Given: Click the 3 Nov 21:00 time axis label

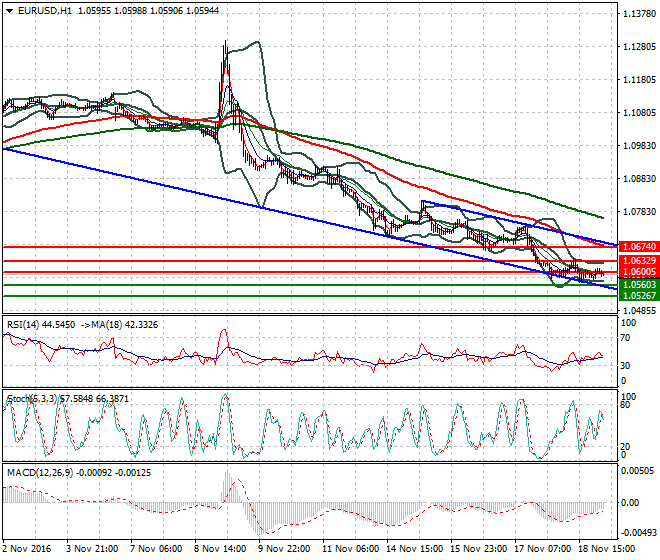Looking at the screenshot, I should pos(92,549).
